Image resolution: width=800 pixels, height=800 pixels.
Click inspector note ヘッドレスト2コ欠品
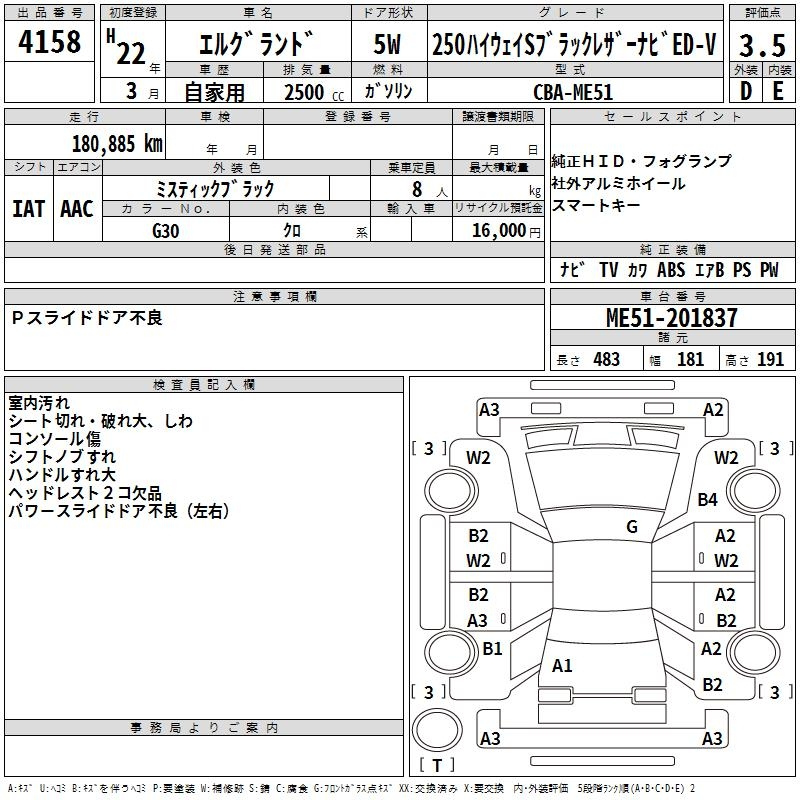(x=85, y=493)
